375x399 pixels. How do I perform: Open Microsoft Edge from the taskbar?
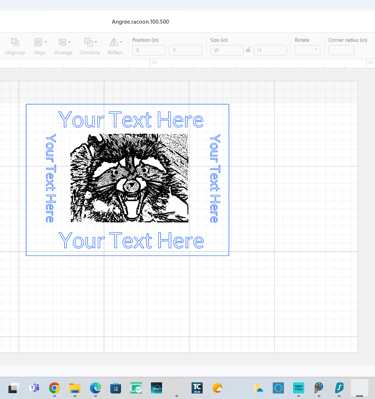tap(95, 388)
